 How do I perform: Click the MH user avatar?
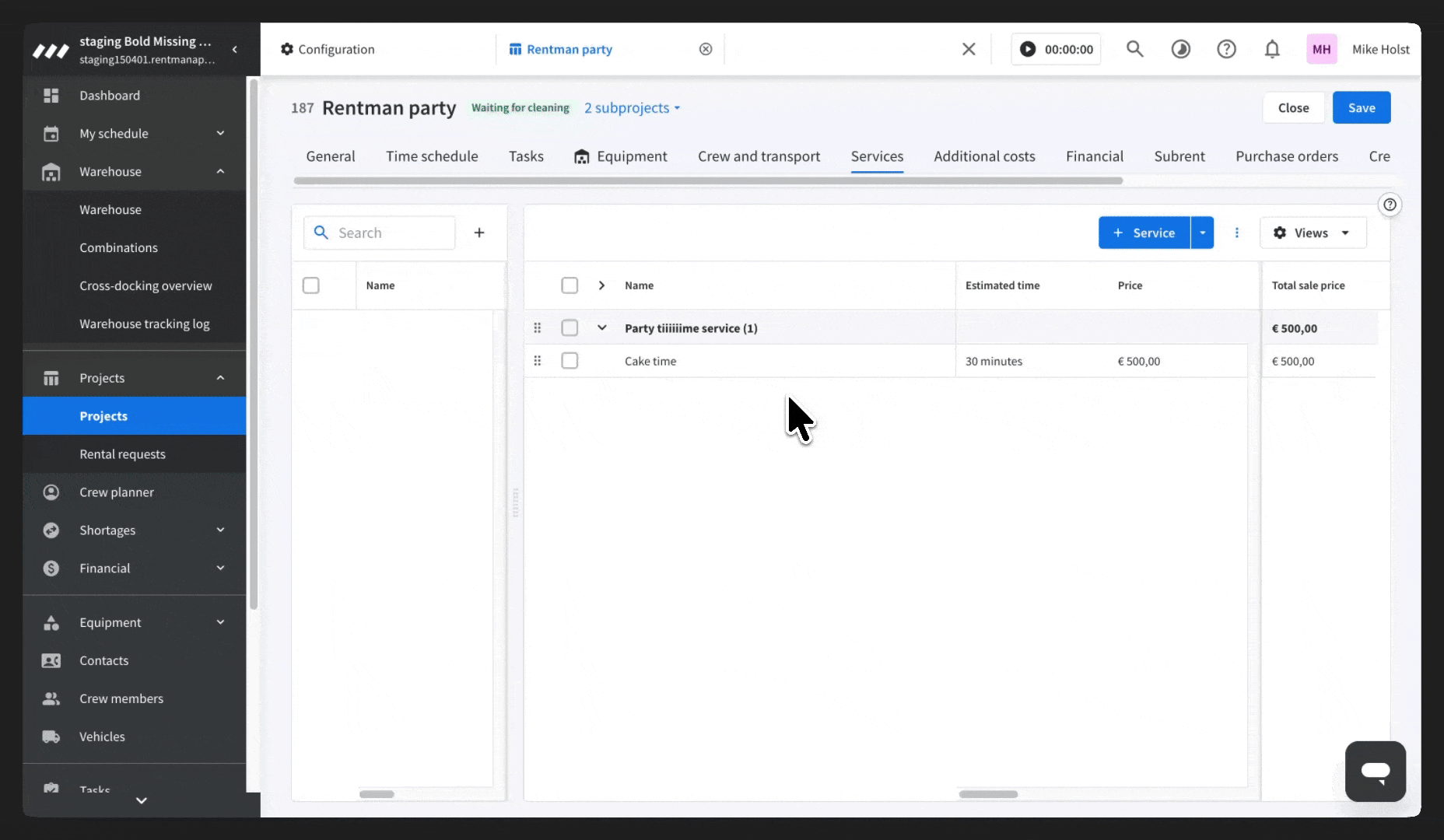[1321, 49]
